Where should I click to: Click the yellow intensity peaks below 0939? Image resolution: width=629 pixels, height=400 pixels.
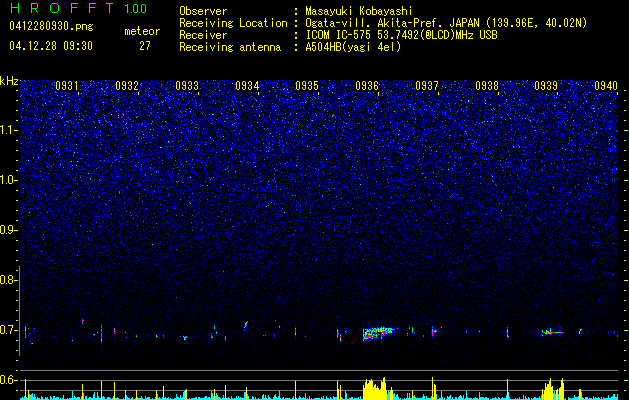(x=554, y=389)
